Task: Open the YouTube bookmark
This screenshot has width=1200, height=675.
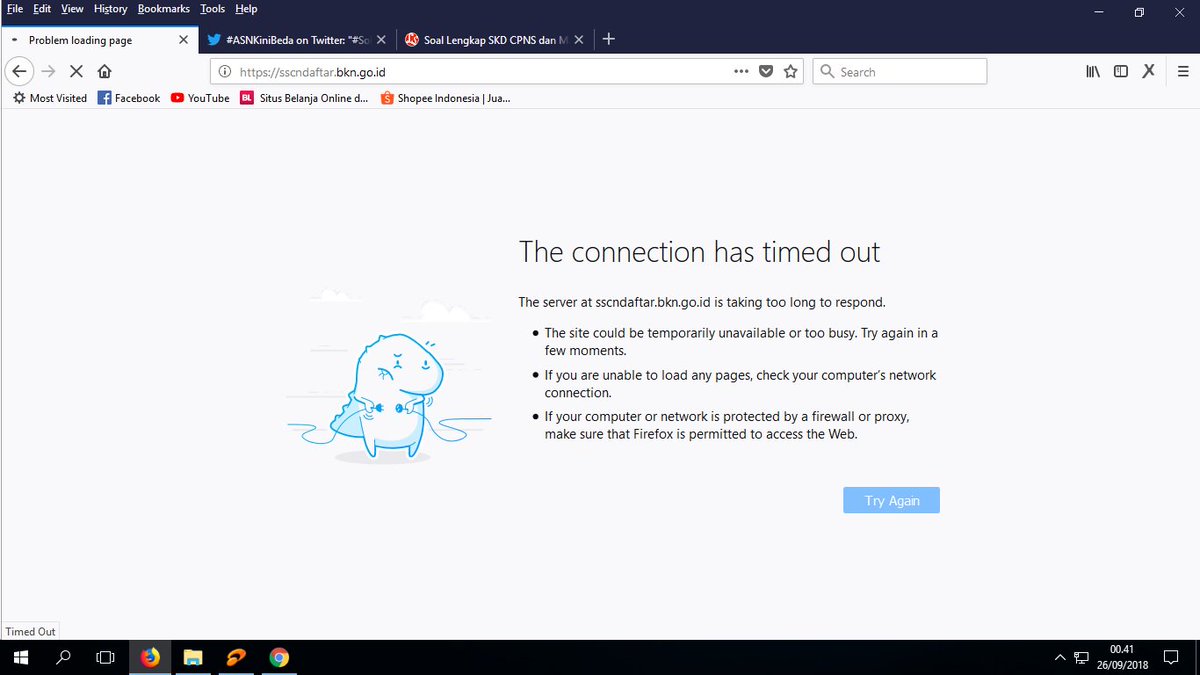Action: pos(200,98)
